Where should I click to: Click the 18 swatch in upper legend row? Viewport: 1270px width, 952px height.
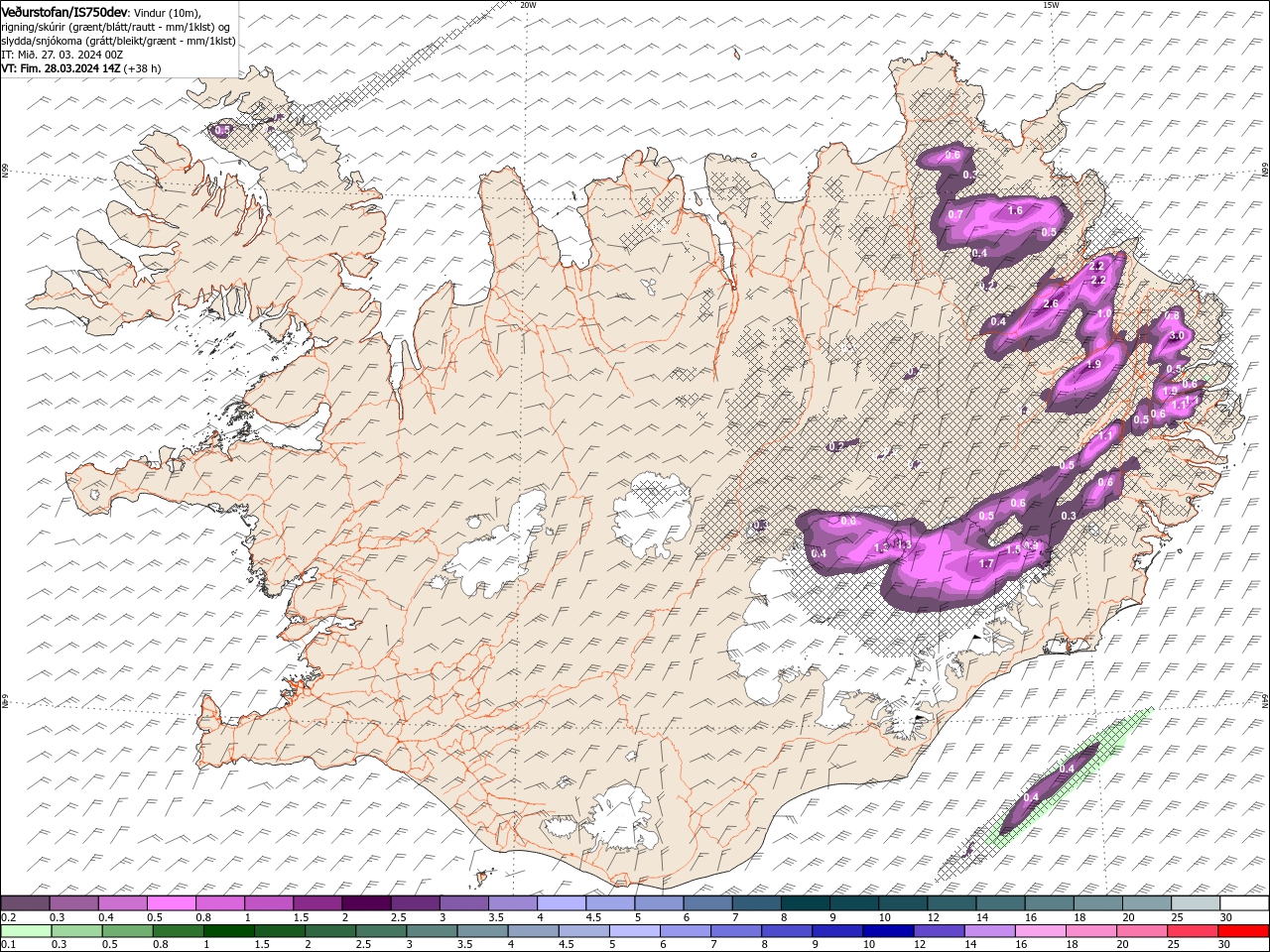coord(1096,903)
